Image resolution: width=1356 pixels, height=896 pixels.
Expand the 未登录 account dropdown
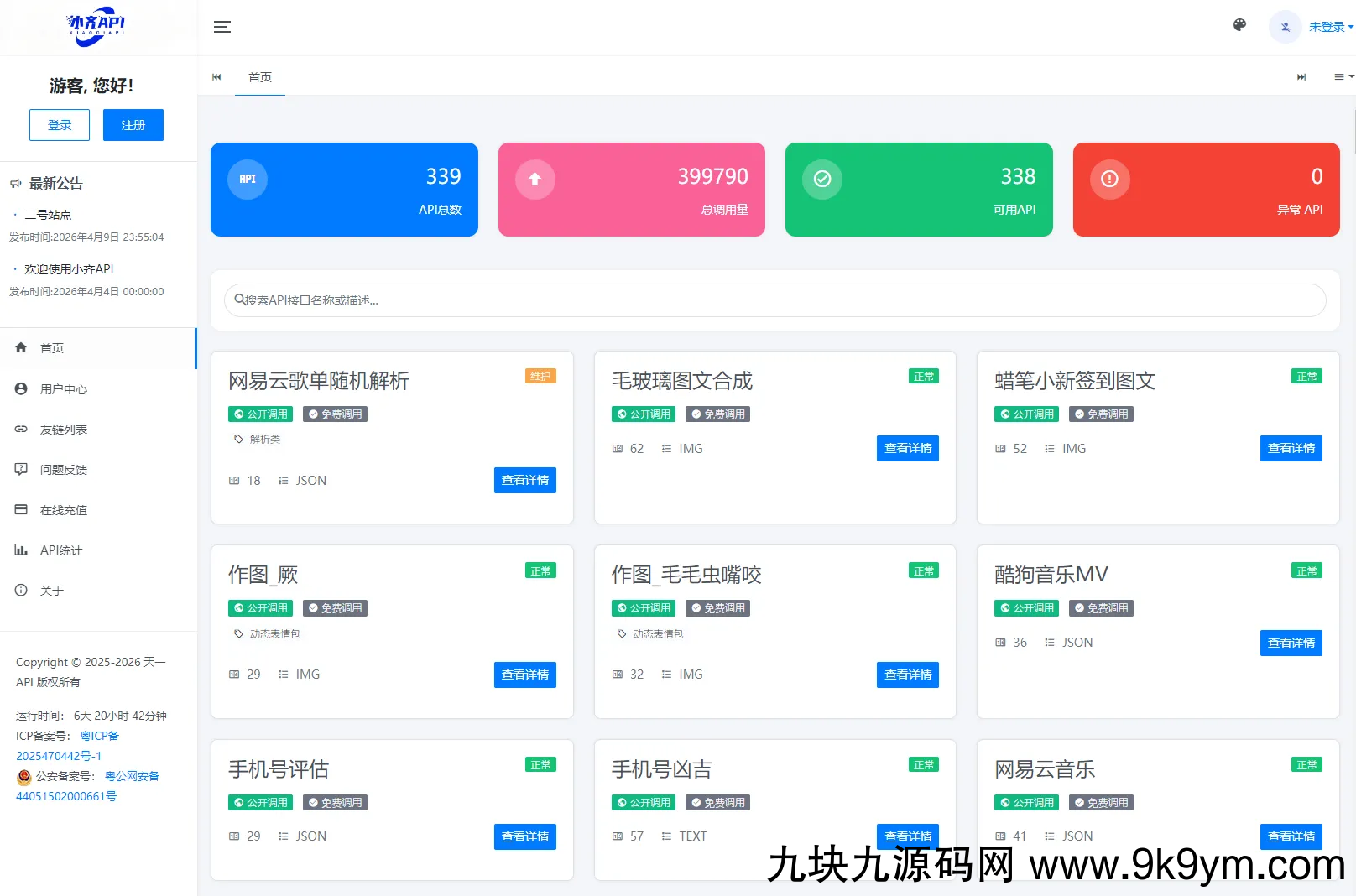coord(1331,27)
